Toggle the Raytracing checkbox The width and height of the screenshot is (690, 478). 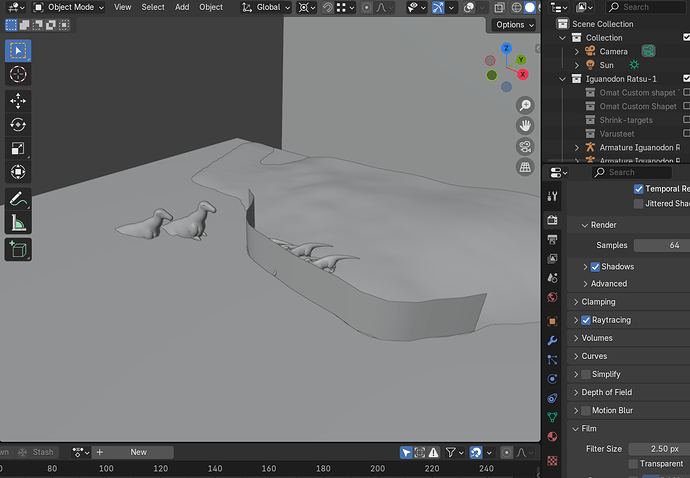586,320
